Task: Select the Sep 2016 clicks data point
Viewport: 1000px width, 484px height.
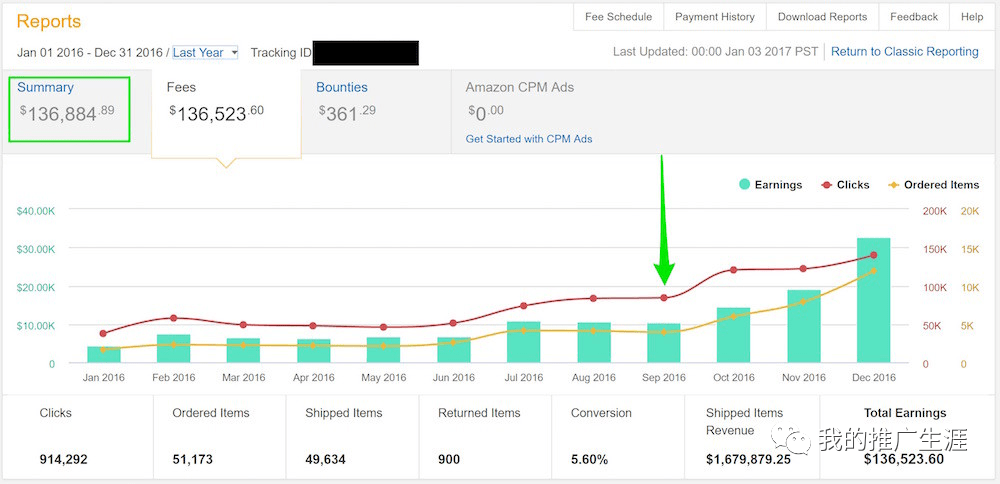Action: coord(663,297)
